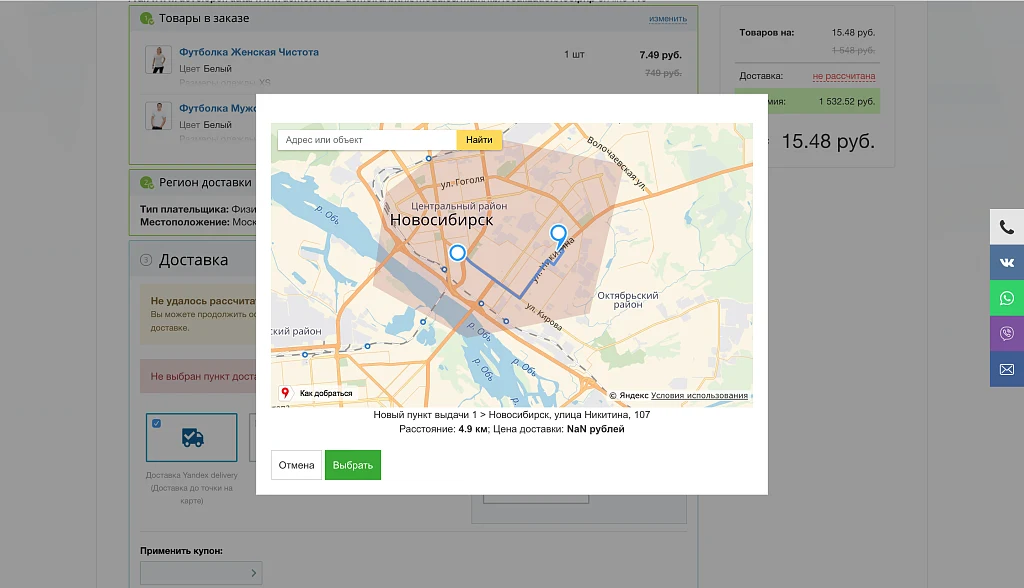
Task: Apply coupon with the arrow button
Action: (254, 573)
